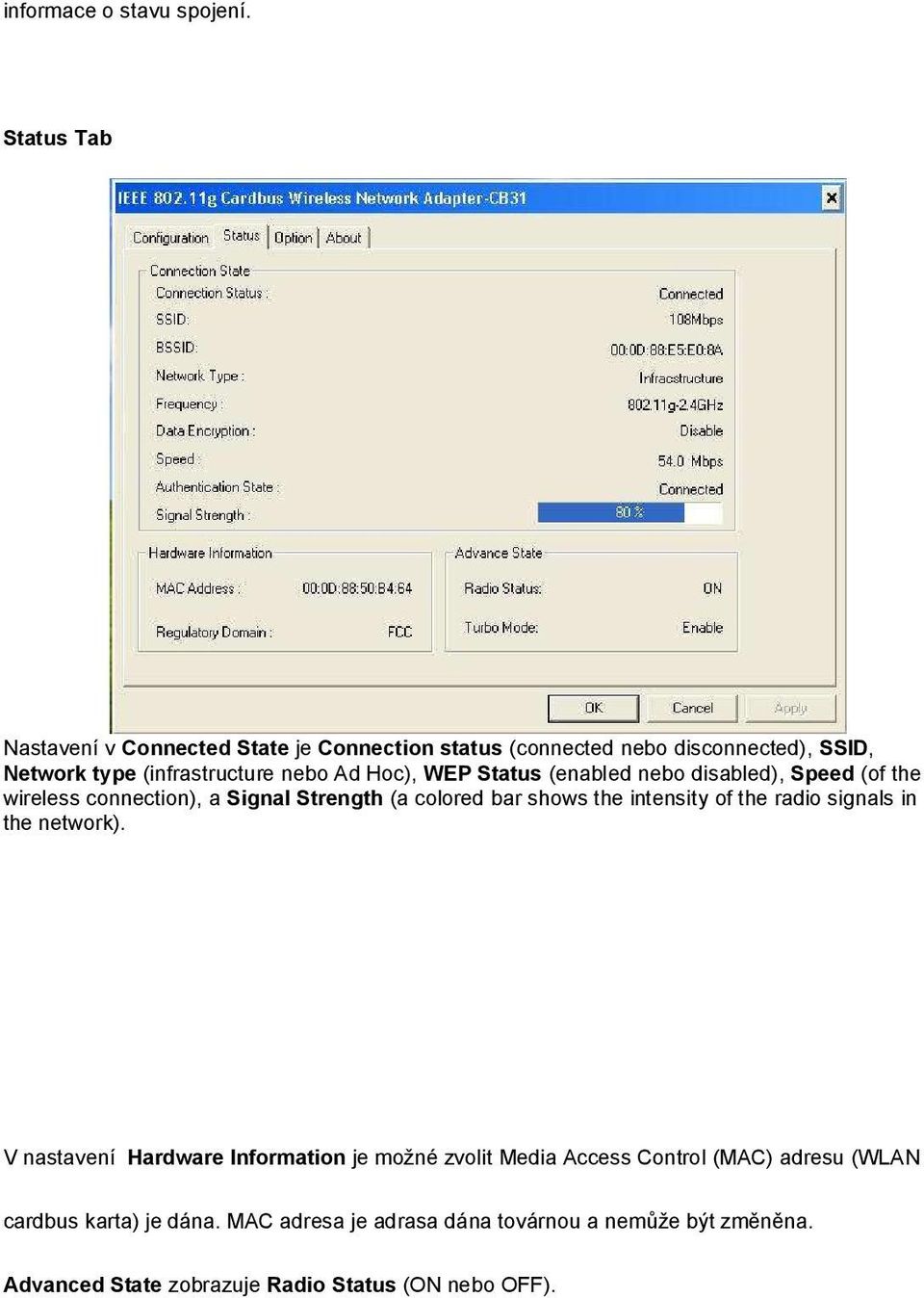Click the Connection Status label
The image size is (924, 1298).
pos(212,293)
